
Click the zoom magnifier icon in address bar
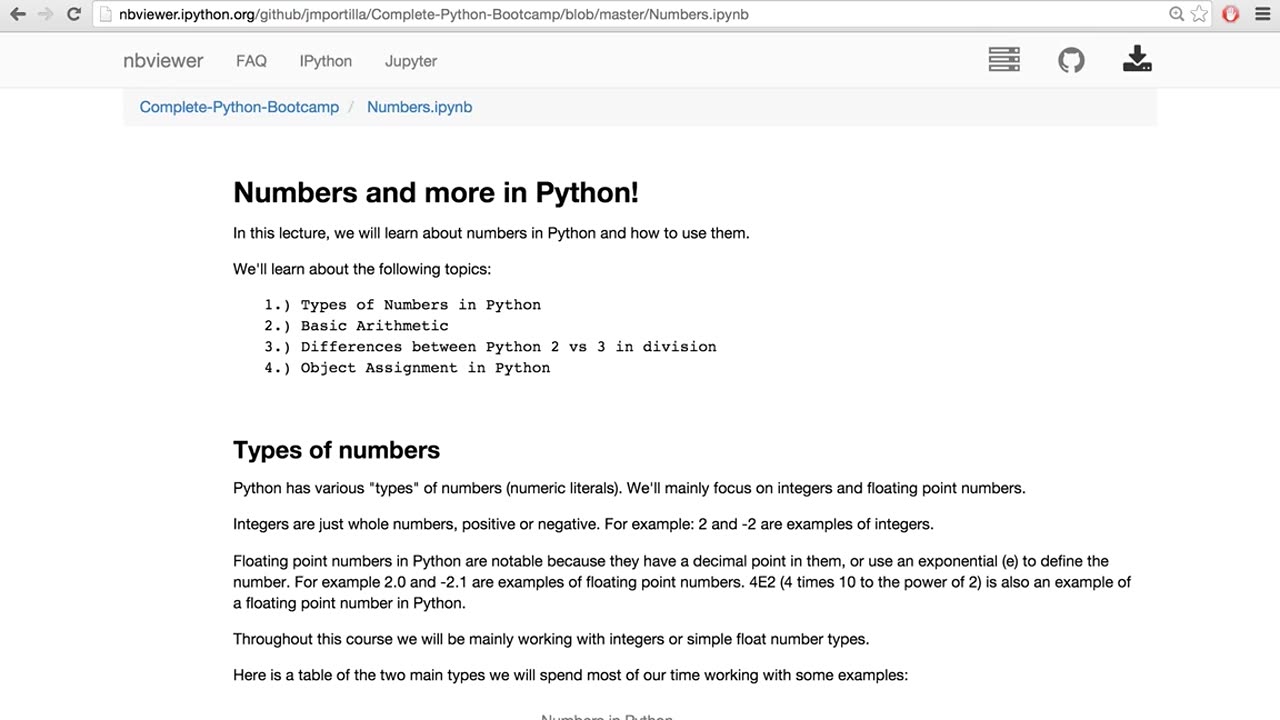[1177, 14]
